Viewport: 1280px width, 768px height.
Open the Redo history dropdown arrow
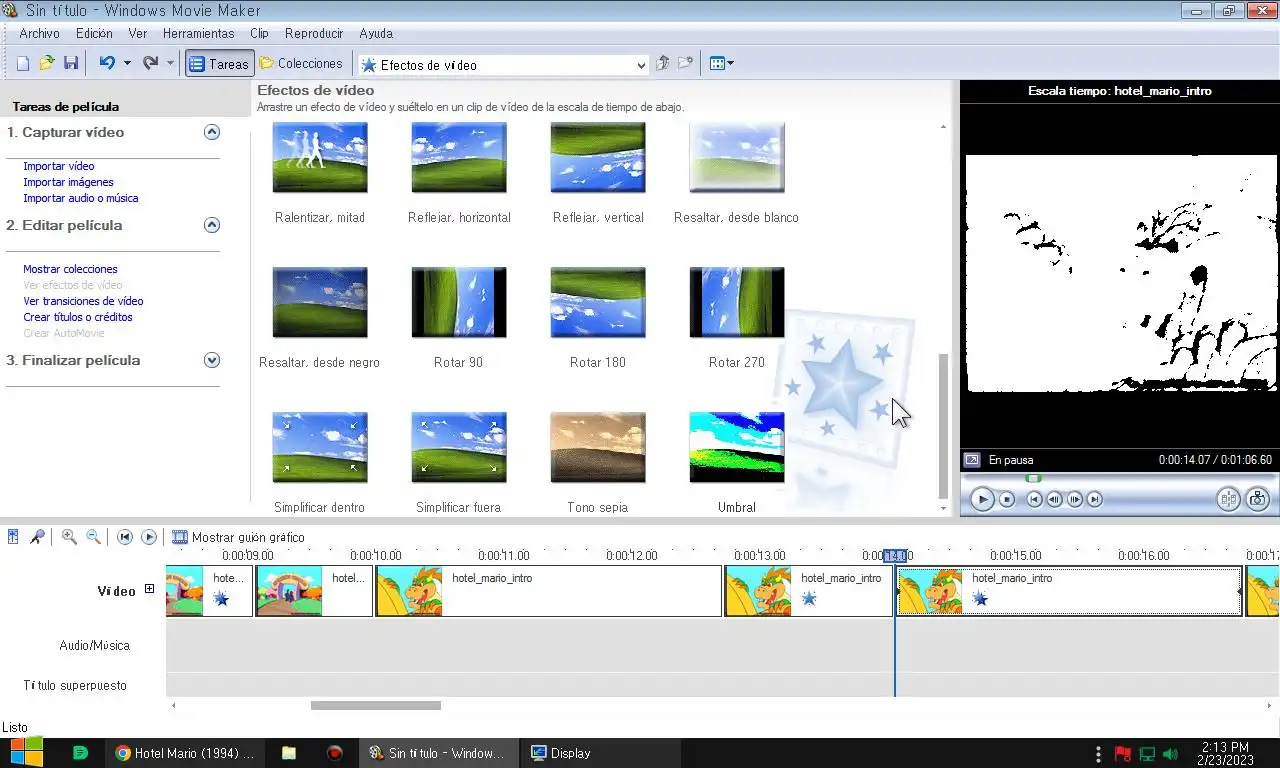170,63
